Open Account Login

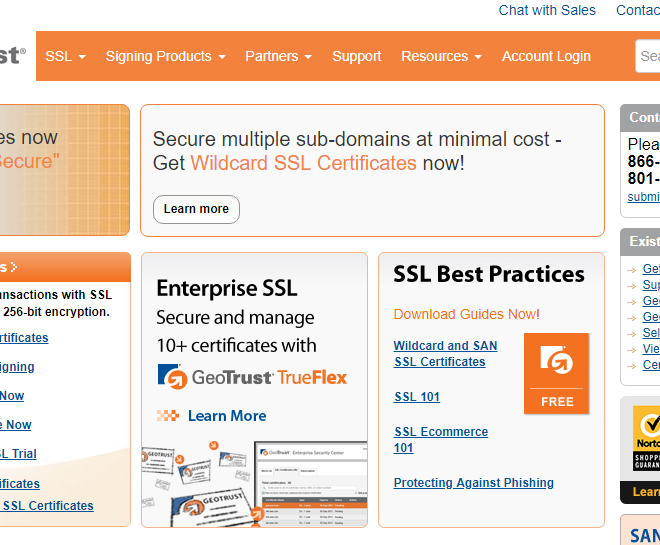pos(546,56)
